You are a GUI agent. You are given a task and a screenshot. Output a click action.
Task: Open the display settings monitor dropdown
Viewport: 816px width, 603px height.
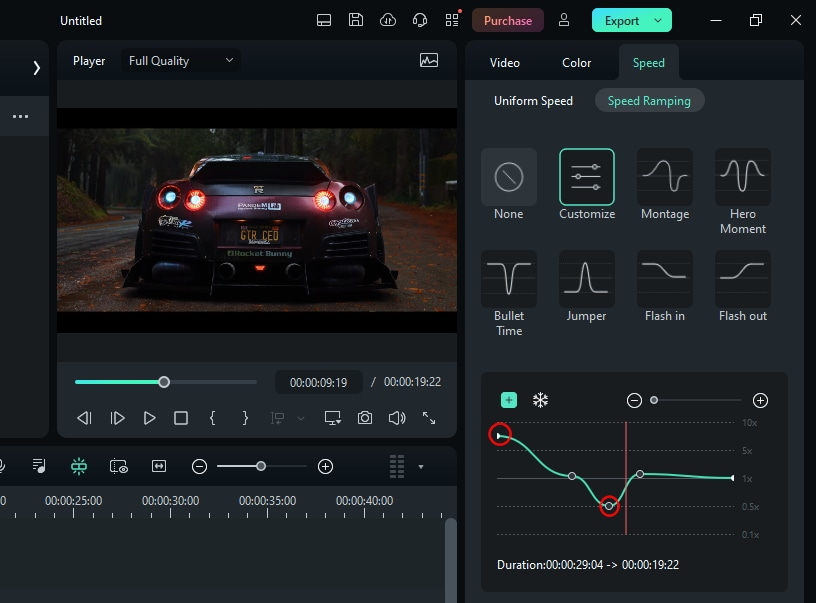point(333,418)
